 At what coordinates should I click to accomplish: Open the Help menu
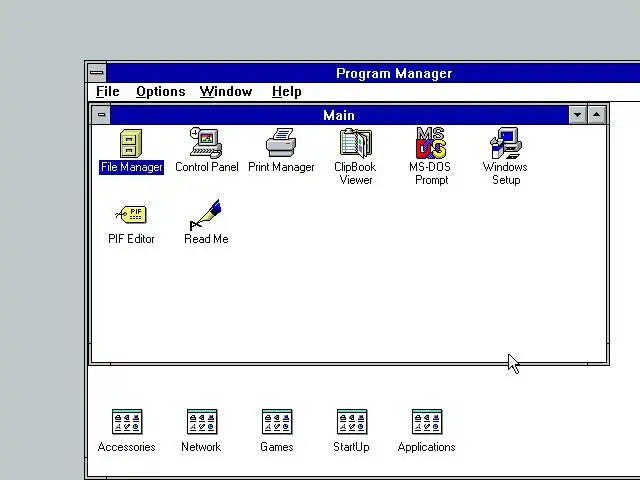[x=287, y=91]
